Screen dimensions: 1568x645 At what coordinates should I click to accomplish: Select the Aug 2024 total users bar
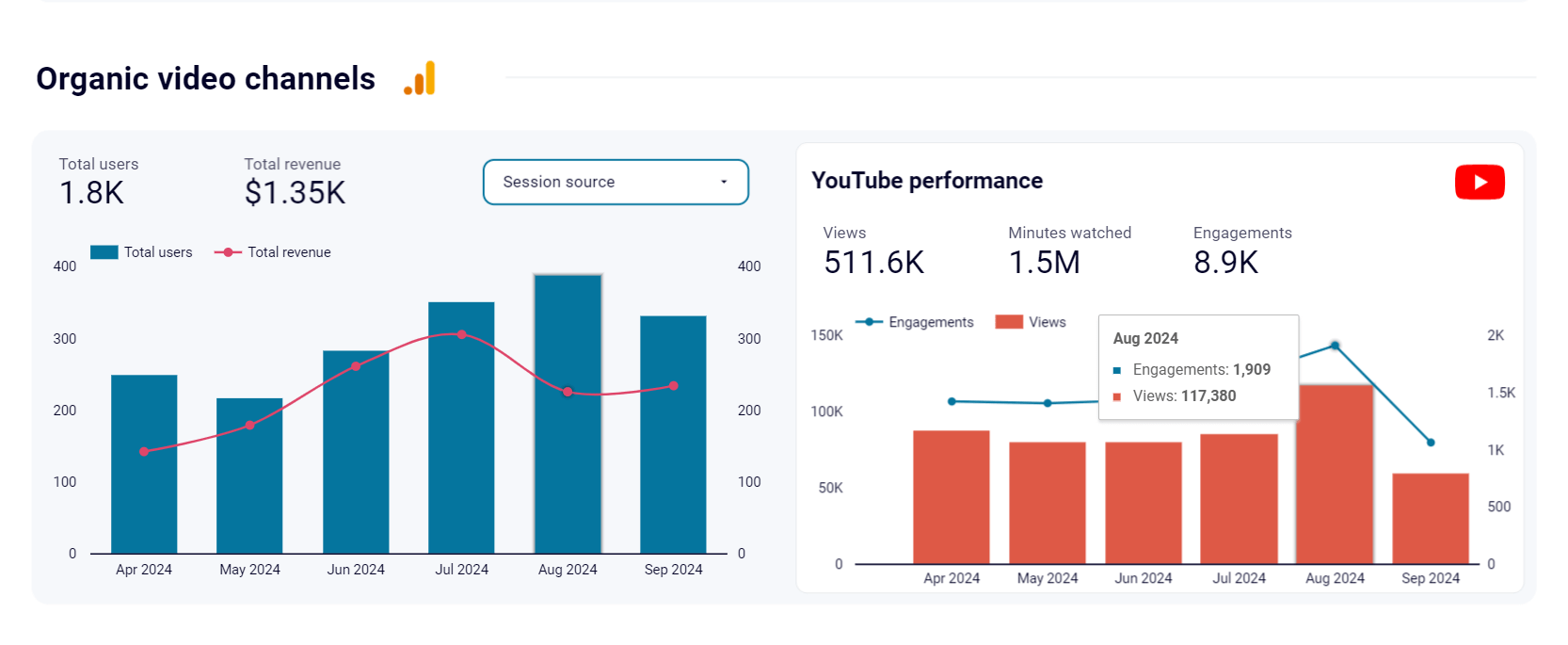(x=568, y=414)
